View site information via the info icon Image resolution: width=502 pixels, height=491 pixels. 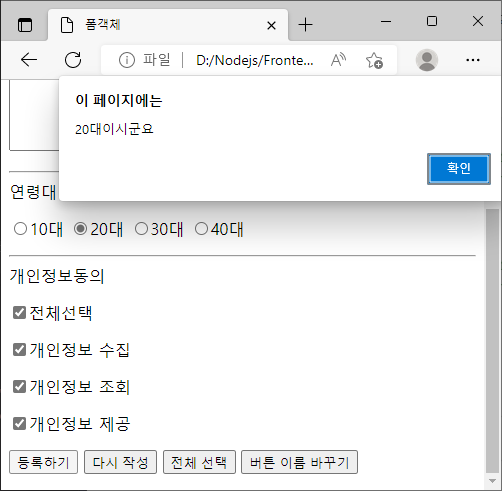coord(127,60)
